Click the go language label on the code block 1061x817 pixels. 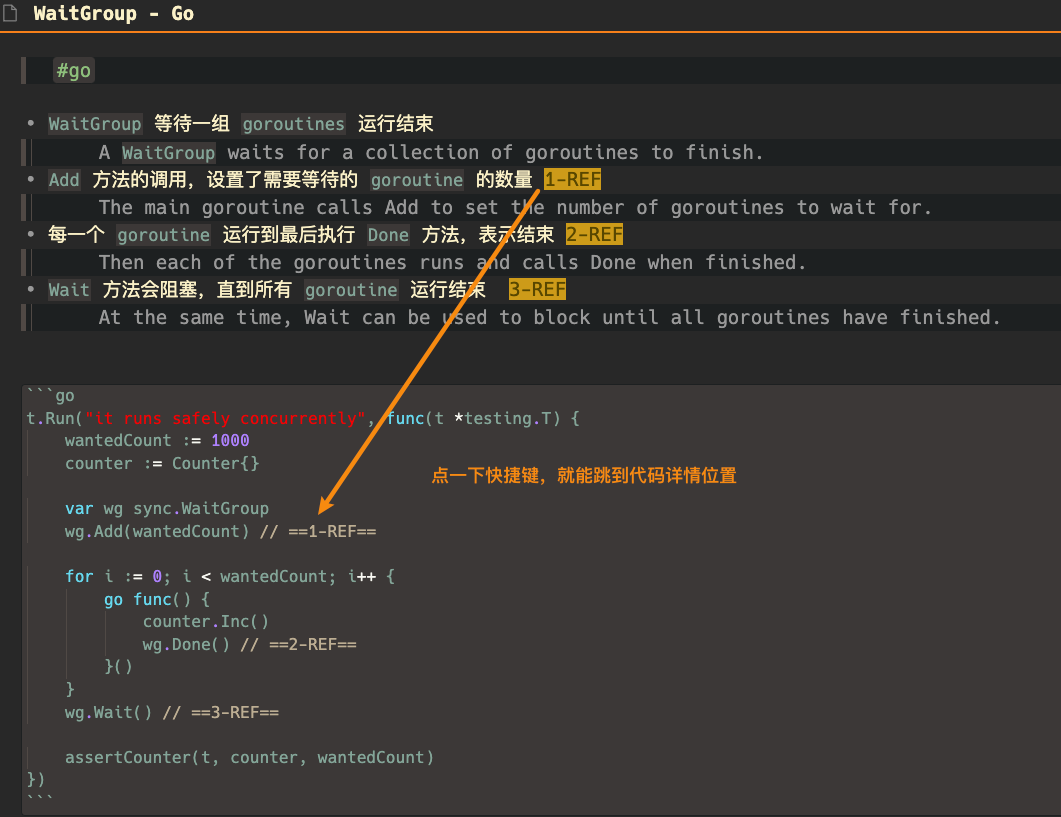(x=64, y=395)
